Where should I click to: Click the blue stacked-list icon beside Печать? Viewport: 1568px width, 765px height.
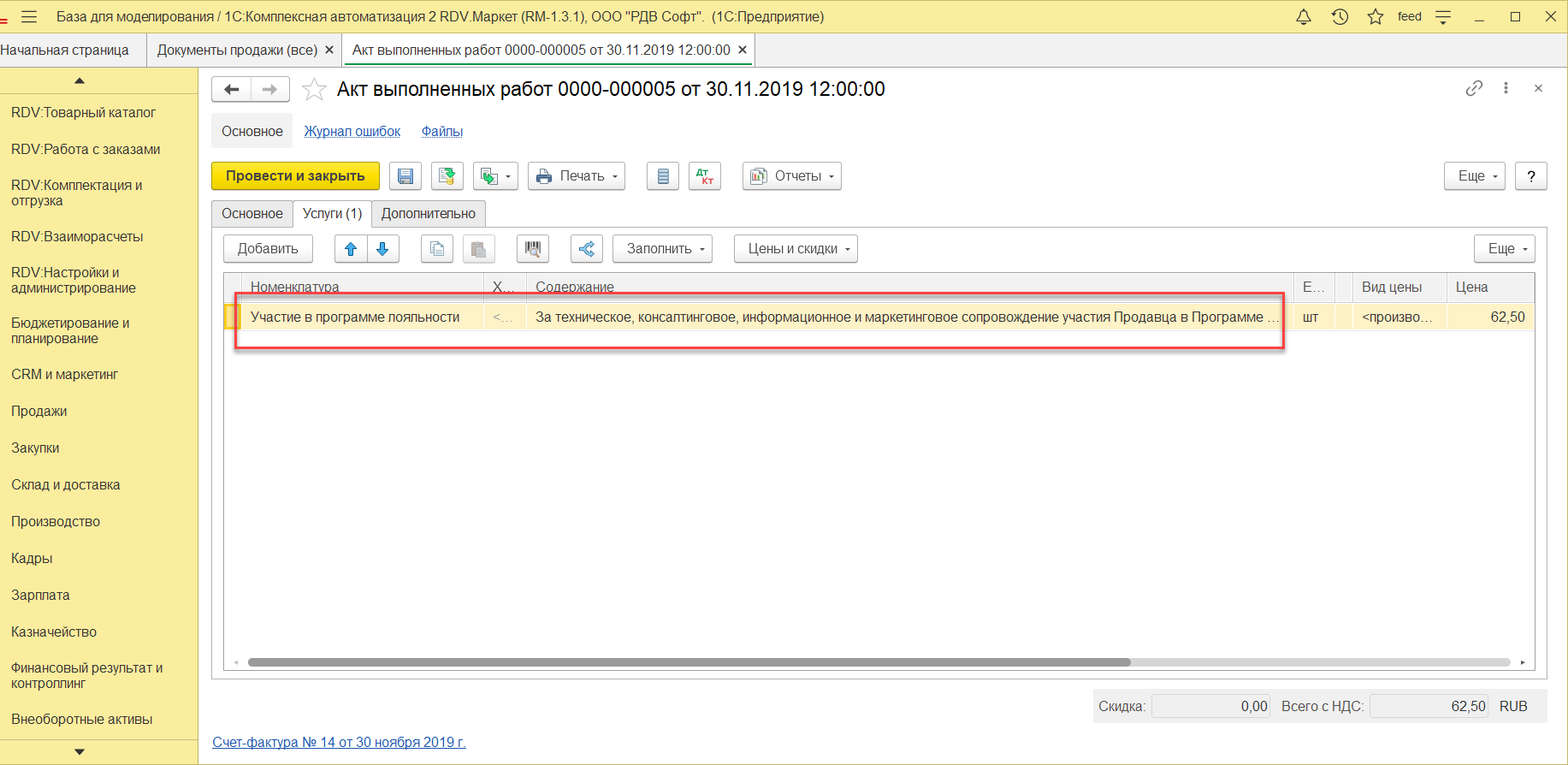(663, 176)
